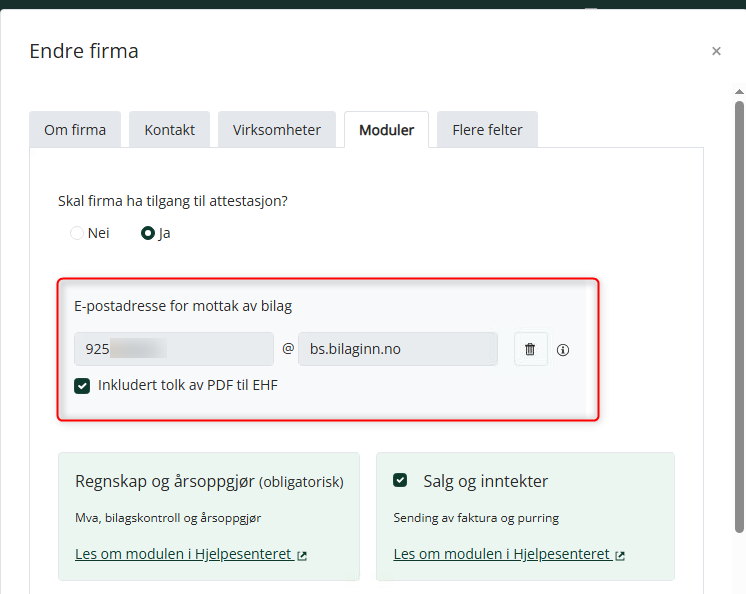Select Ja for attestasjon access
Screen dimensions: 746x594
[147, 233]
